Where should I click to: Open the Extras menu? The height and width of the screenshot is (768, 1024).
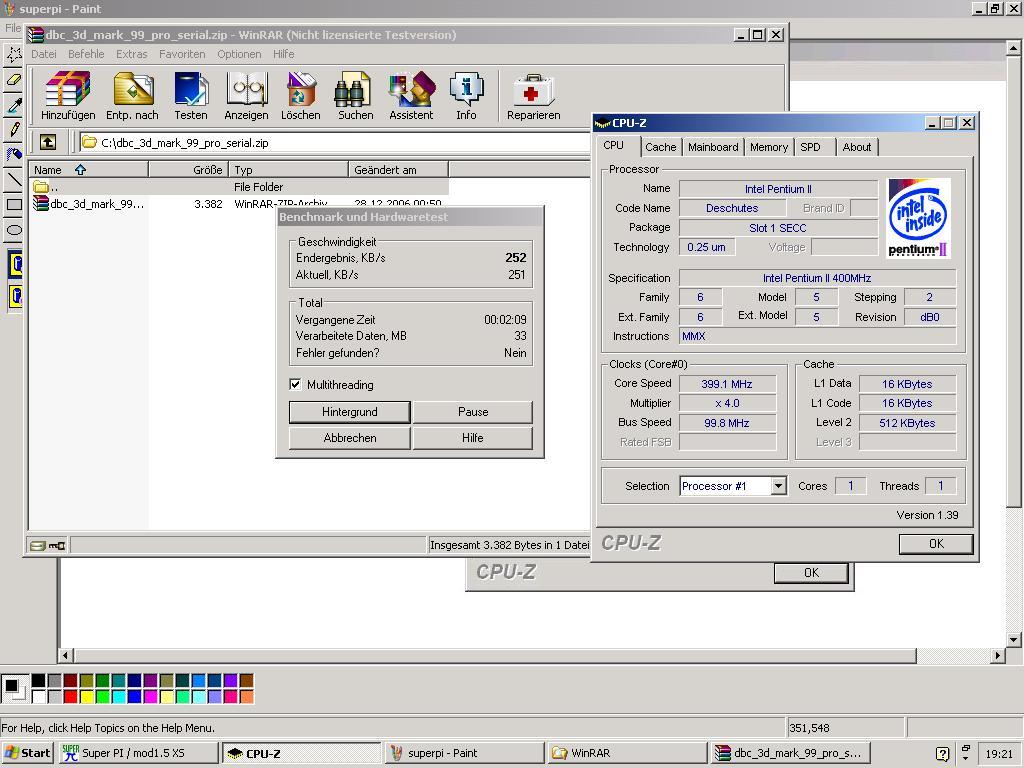pyautogui.click(x=131, y=54)
